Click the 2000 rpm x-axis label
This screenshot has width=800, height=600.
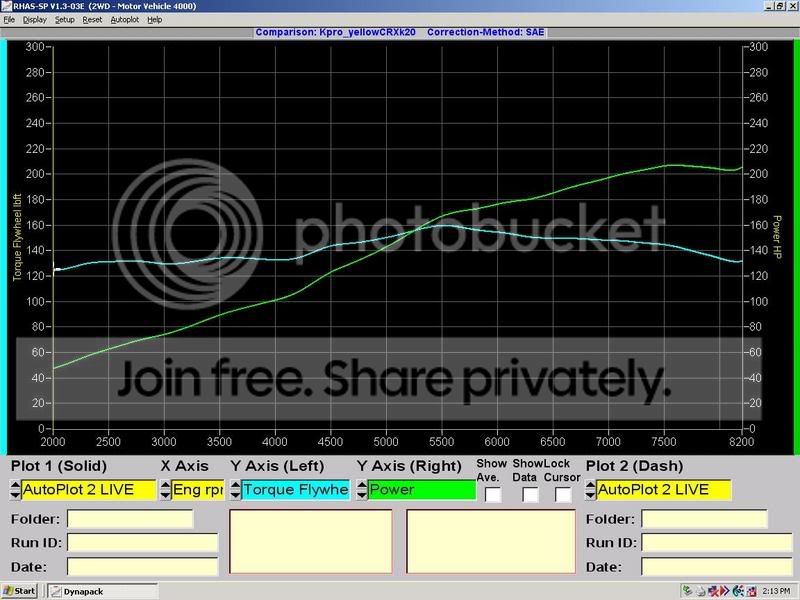[53, 441]
